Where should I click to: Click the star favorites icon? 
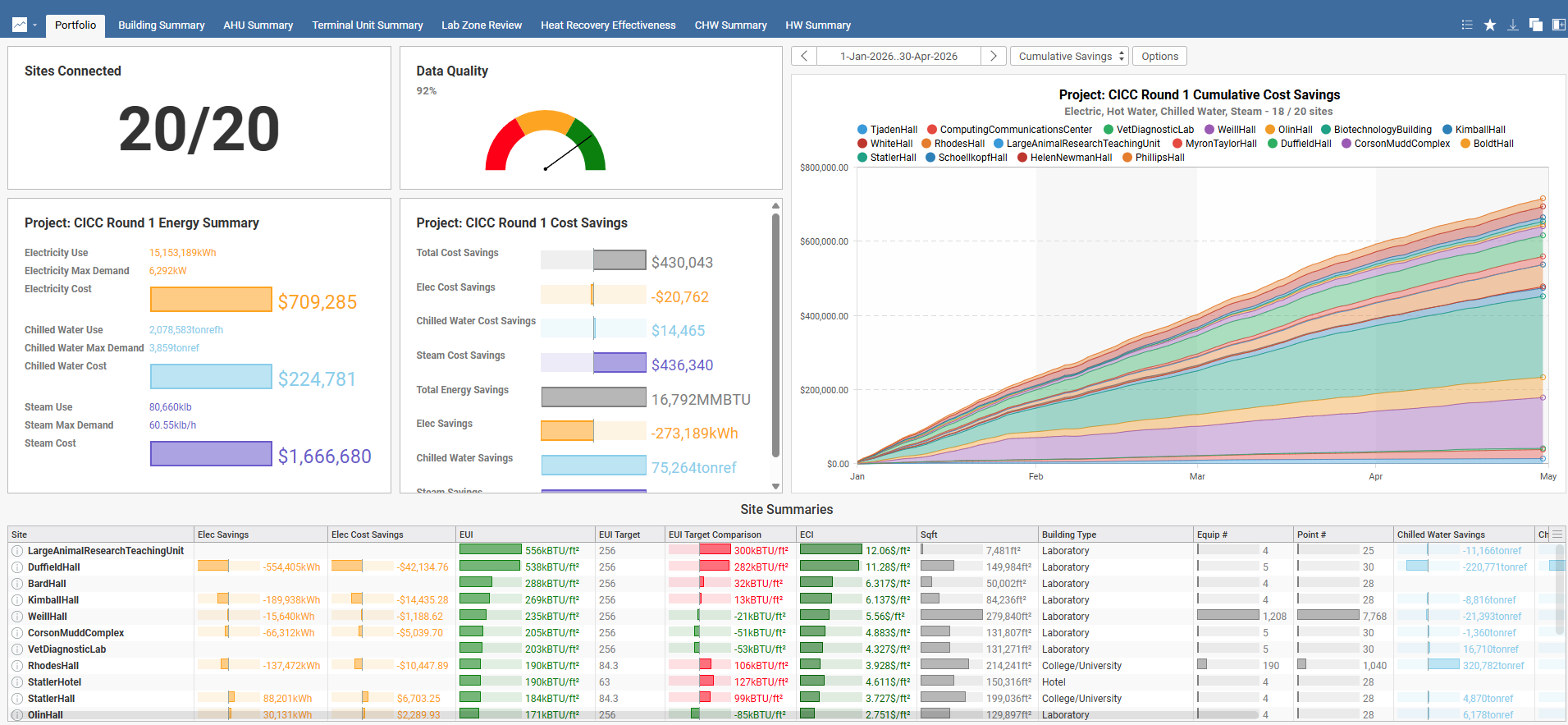(x=1490, y=25)
